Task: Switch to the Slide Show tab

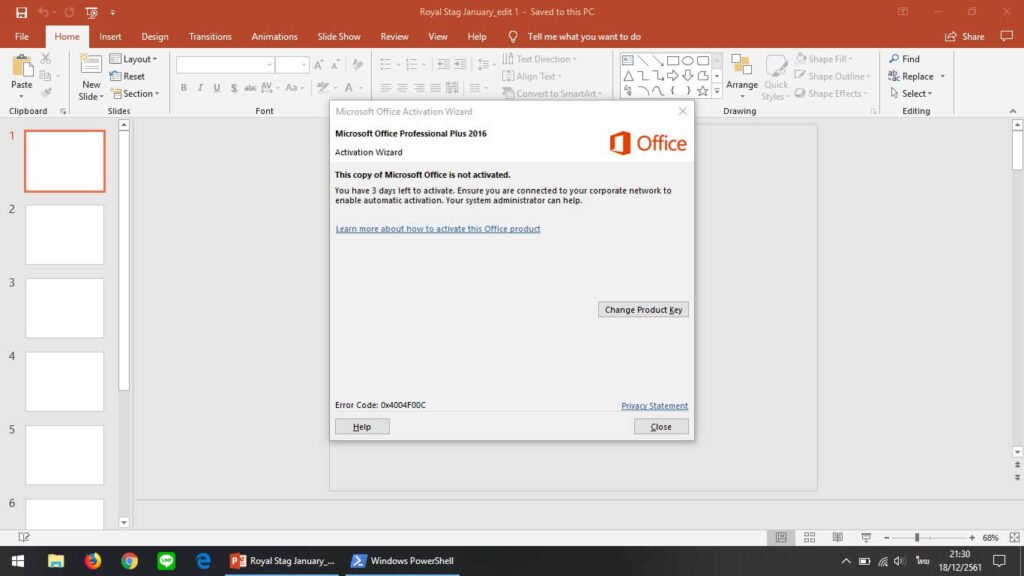Action: click(x=339, y=37)
